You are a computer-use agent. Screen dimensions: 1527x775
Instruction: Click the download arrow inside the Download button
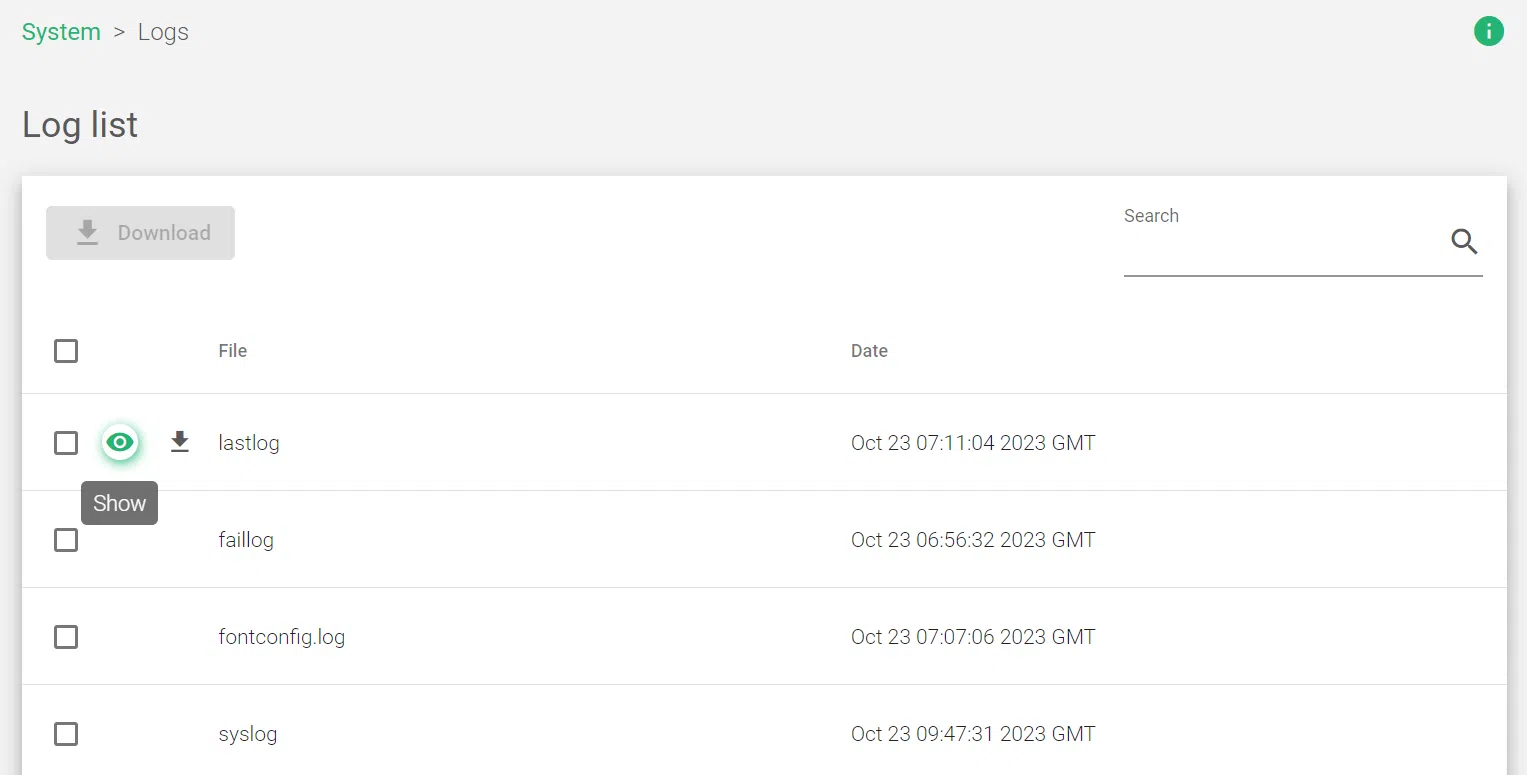click(x=86, y=232)
